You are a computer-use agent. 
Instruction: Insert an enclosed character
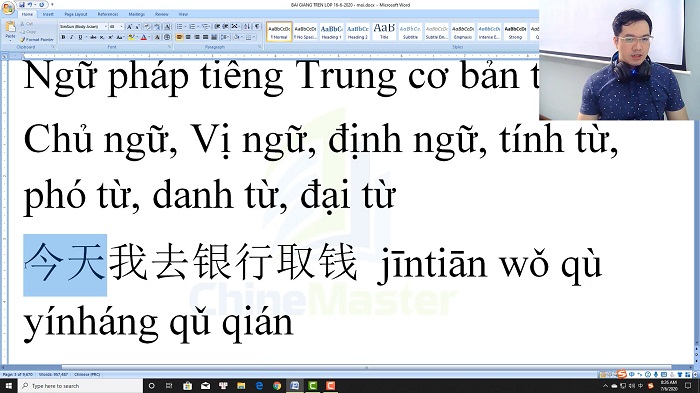point(167,37)
